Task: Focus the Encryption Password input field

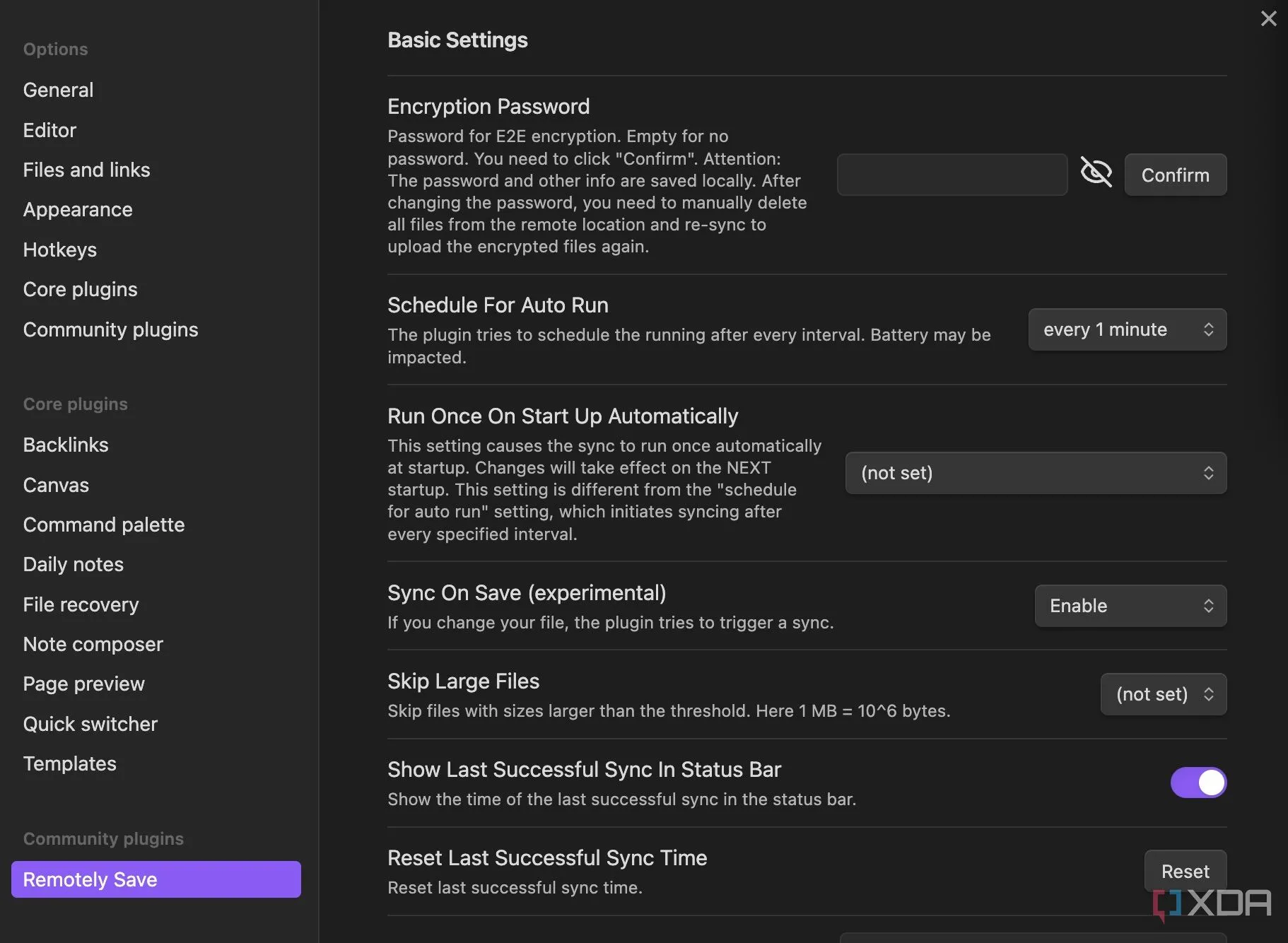Action: click(952, 175)
